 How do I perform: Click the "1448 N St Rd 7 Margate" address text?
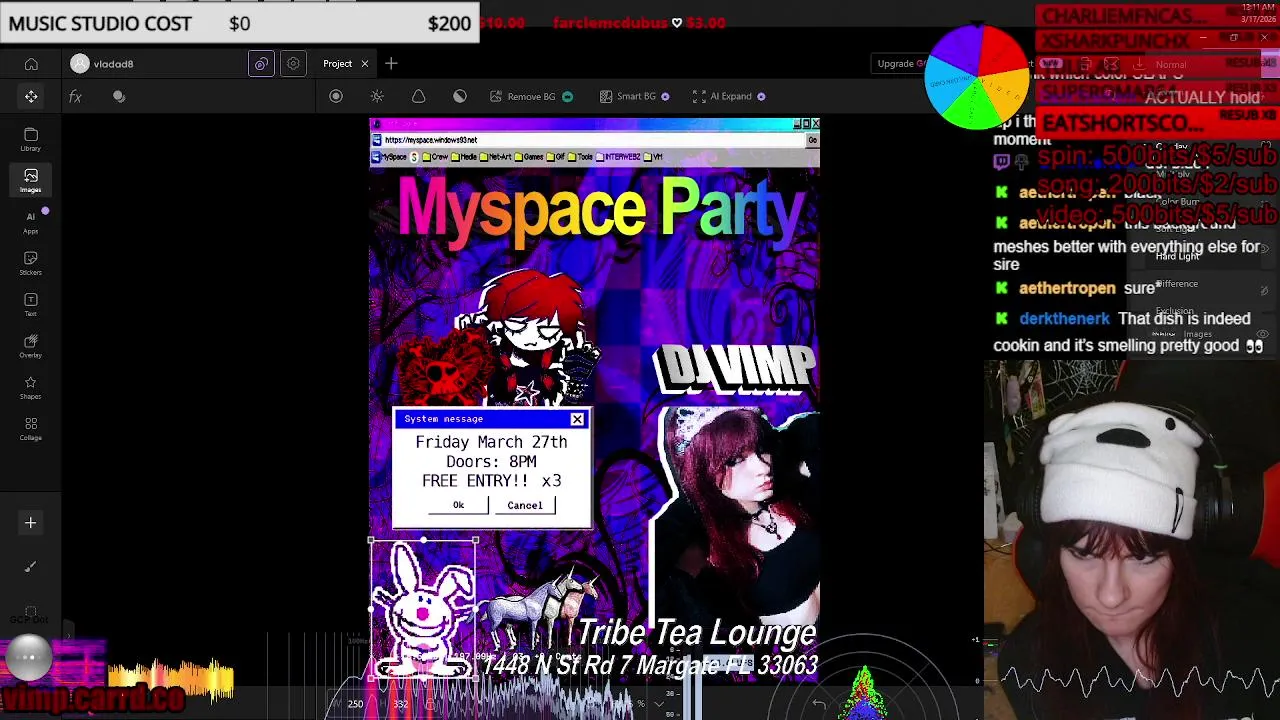(650, 665)
